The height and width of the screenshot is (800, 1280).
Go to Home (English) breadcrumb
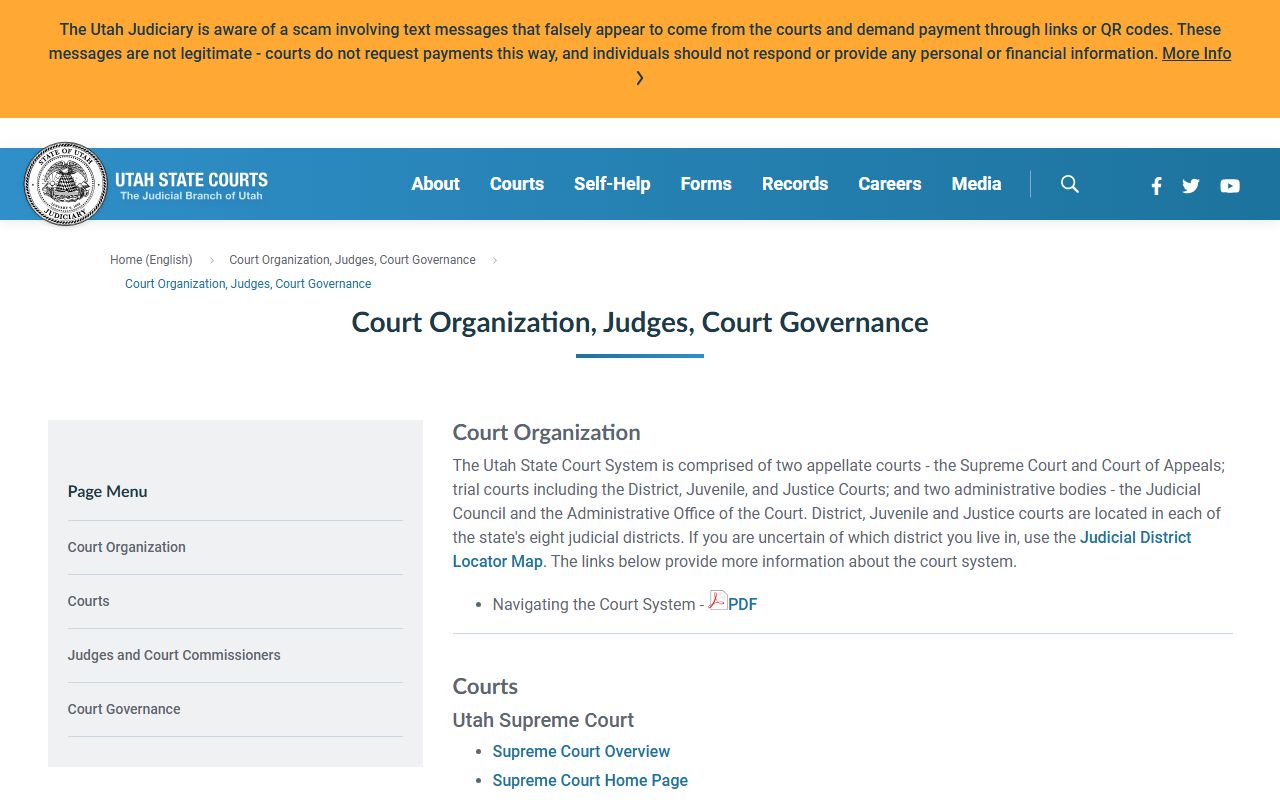point(151,260)
